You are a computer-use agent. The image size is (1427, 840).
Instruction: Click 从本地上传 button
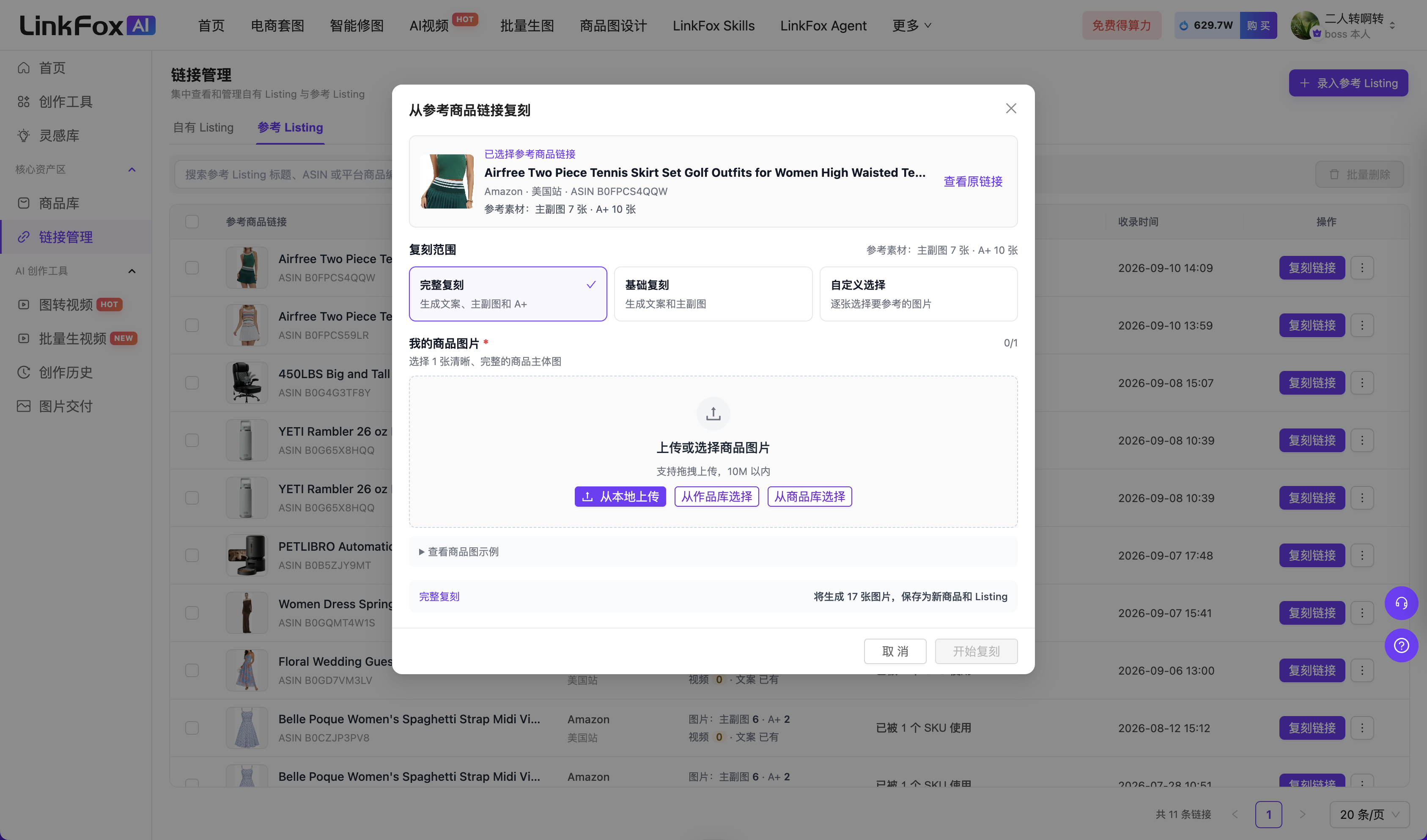point(620,497)
